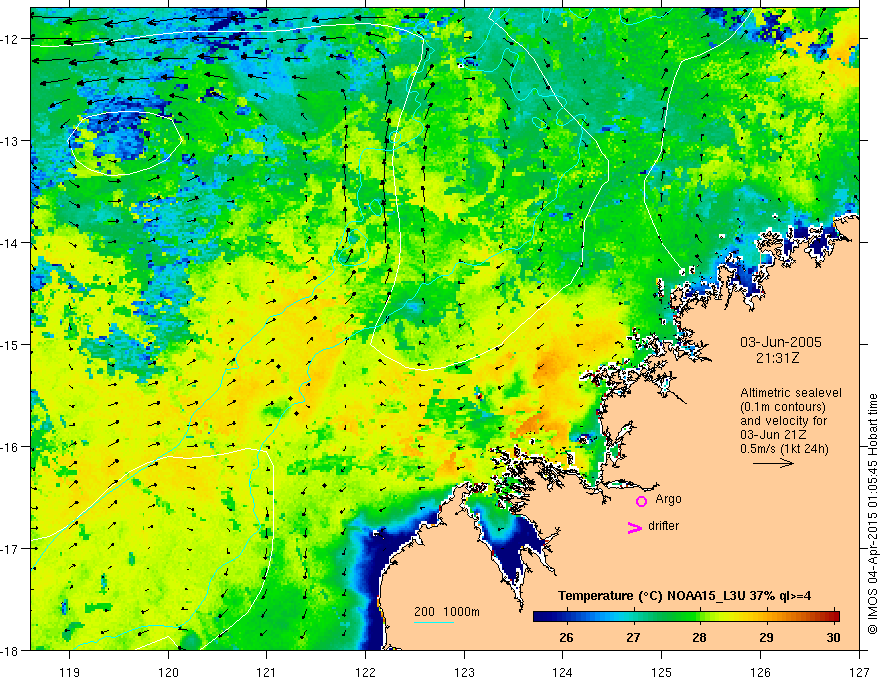Click the 'Altimetric sealevel' caption text
This screenshot has width=880, height=680.
click(x=791, y=393)
